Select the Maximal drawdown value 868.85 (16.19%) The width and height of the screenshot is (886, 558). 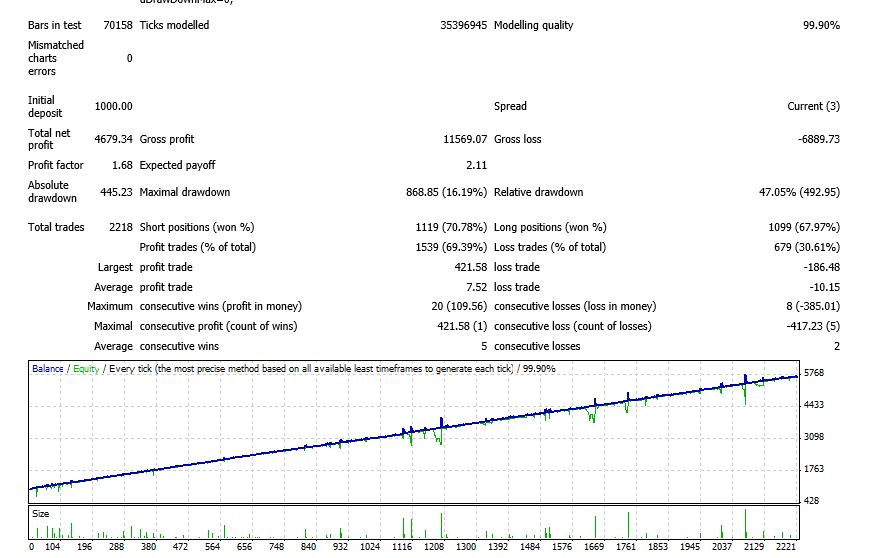(447, 192)
